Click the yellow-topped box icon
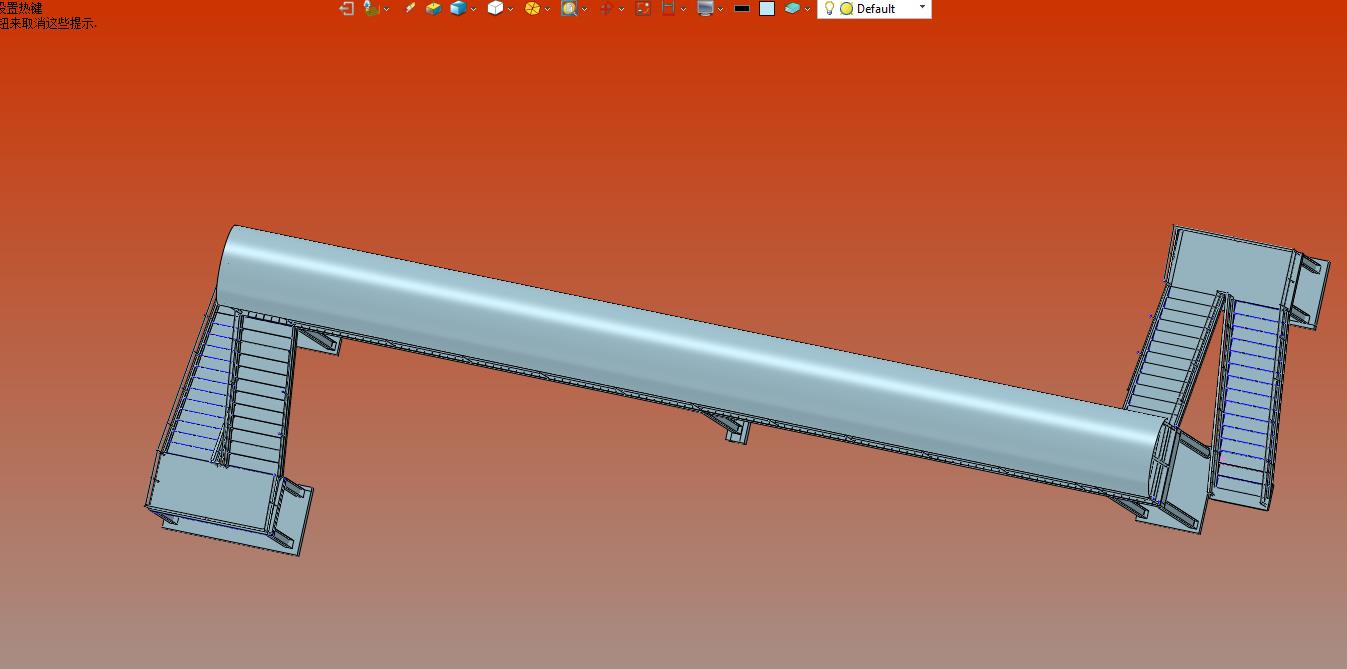1347x669 pixels. (x=433, y=8)
